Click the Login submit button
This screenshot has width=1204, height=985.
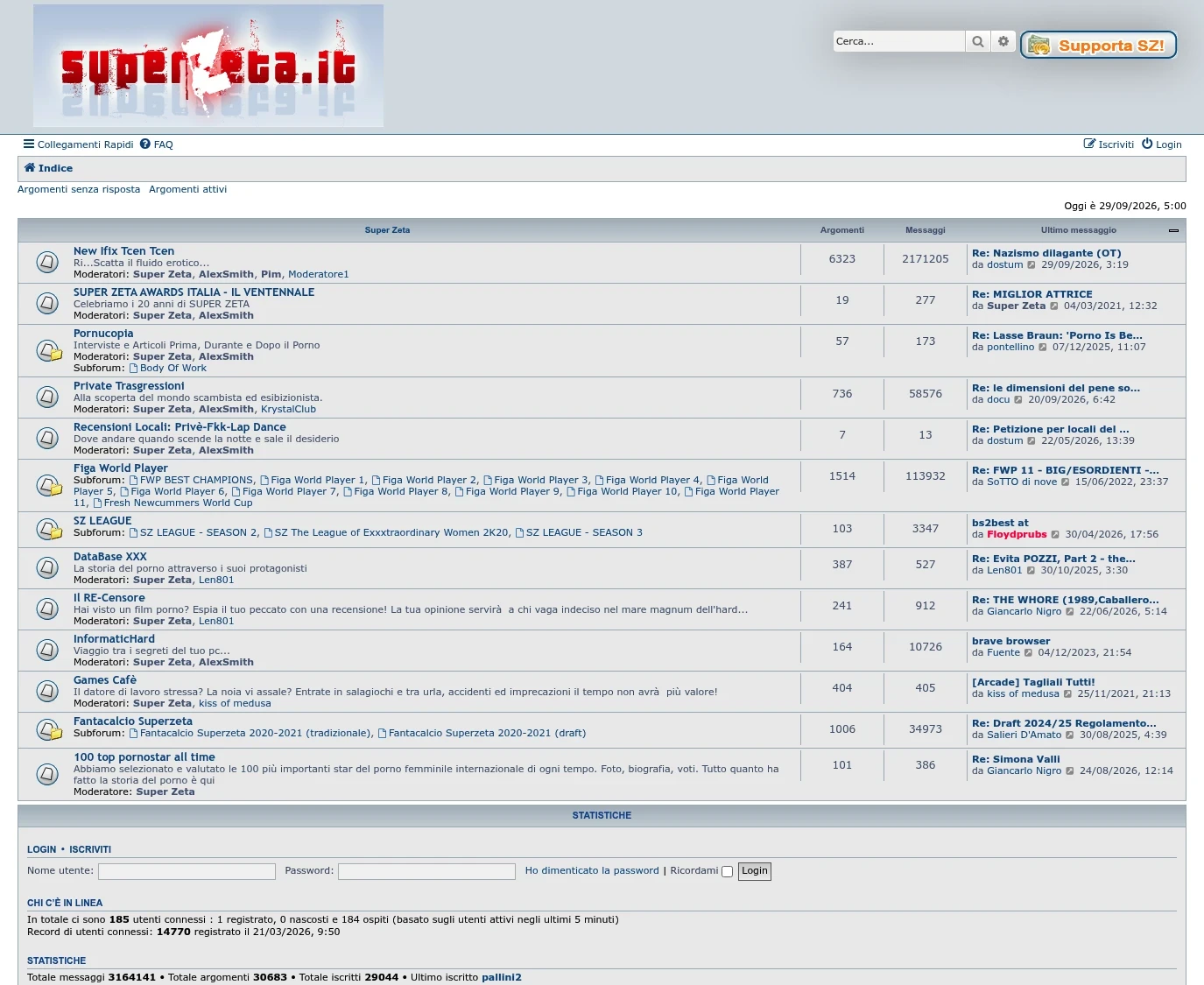click(754, 871)
